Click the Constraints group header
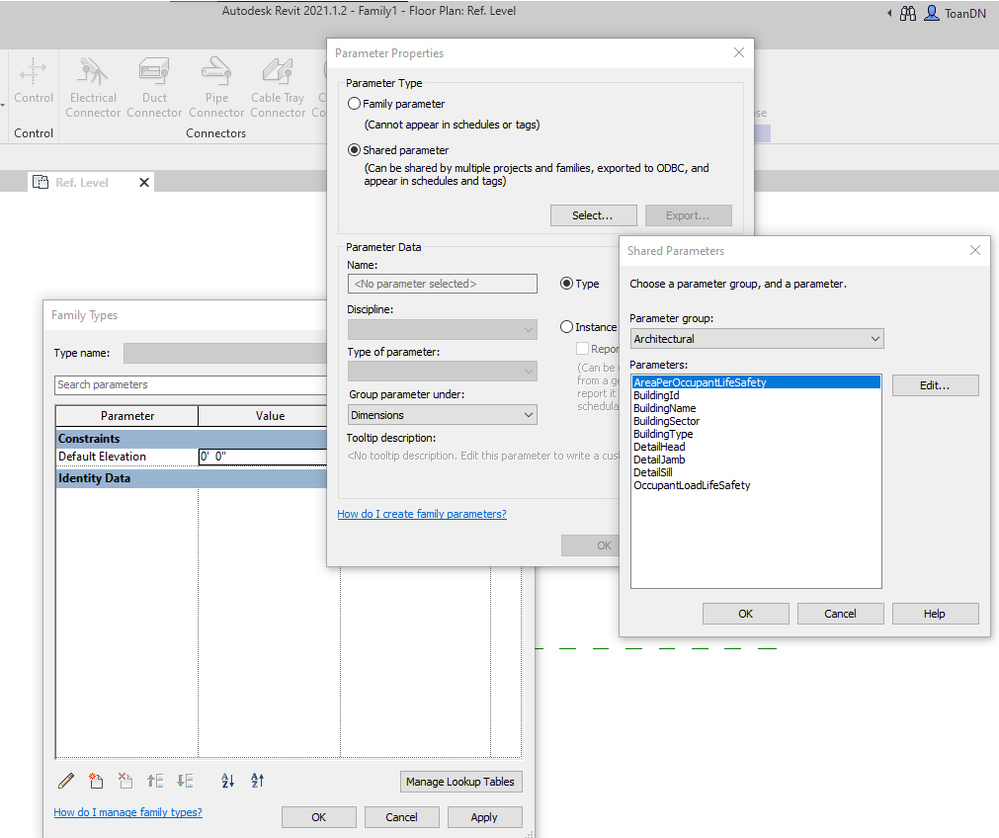This screenshot has height=838, width=999. pyautogui.click(x=191, y=438)
